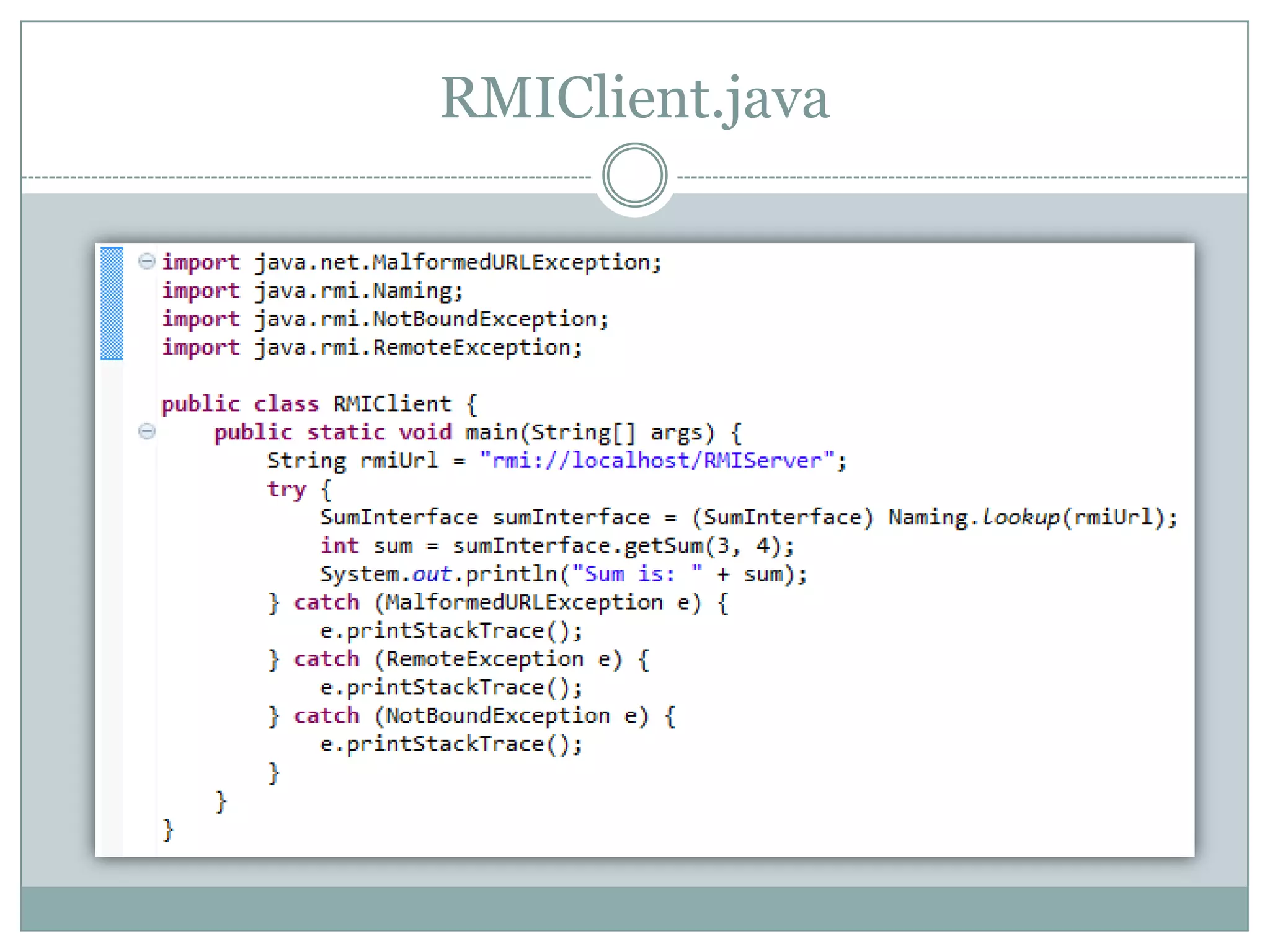
Task: Click the import java.rmi.NotBoundException line
Action: 385,319
